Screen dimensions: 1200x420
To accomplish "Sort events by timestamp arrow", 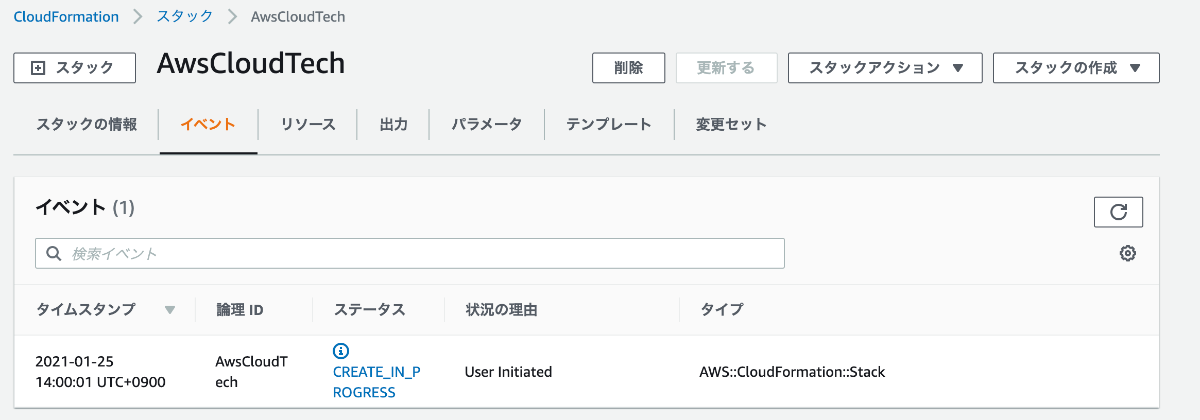I will coord(170,310).
